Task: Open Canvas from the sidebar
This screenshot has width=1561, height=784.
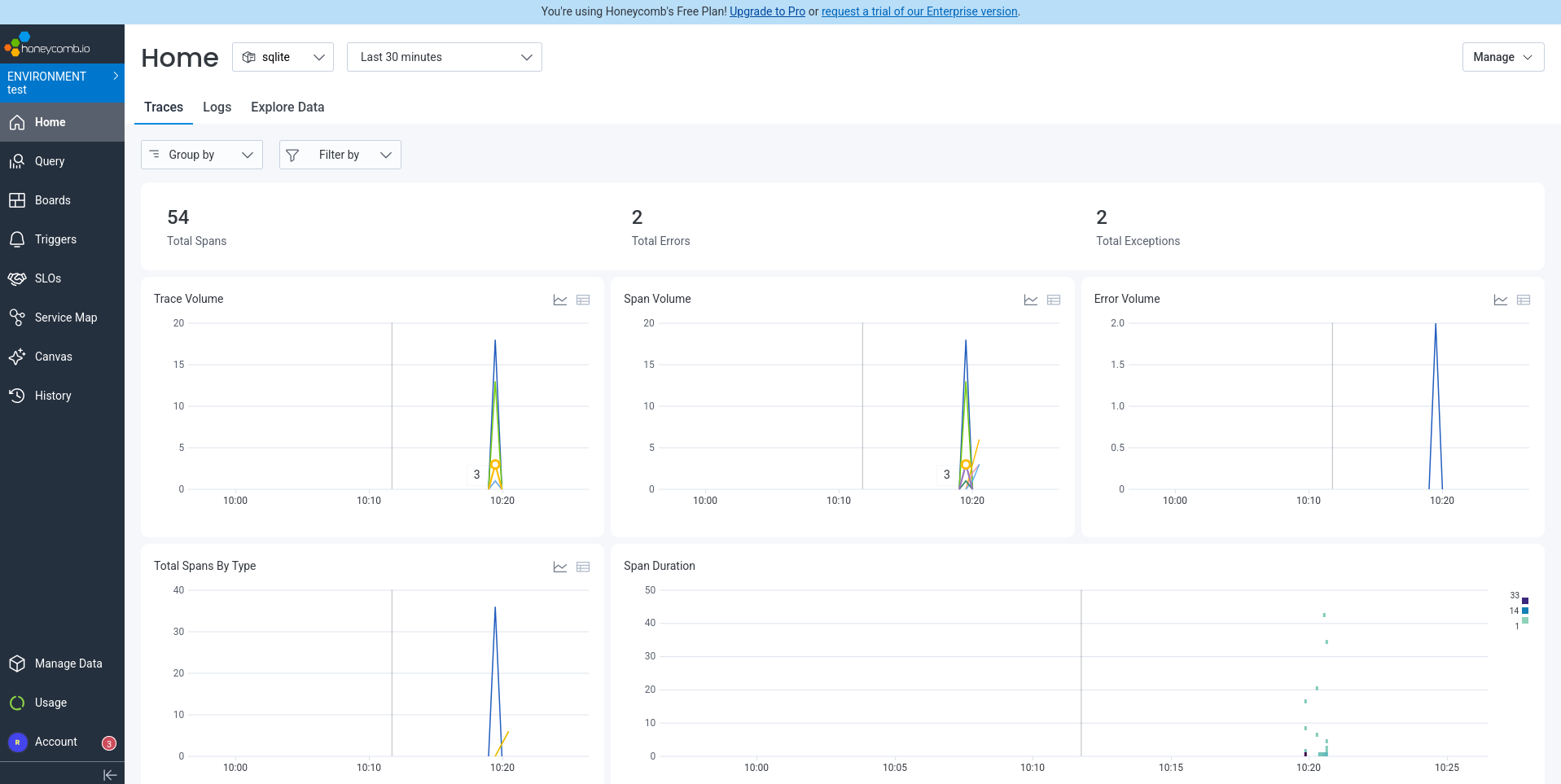Action: [53, 357]
